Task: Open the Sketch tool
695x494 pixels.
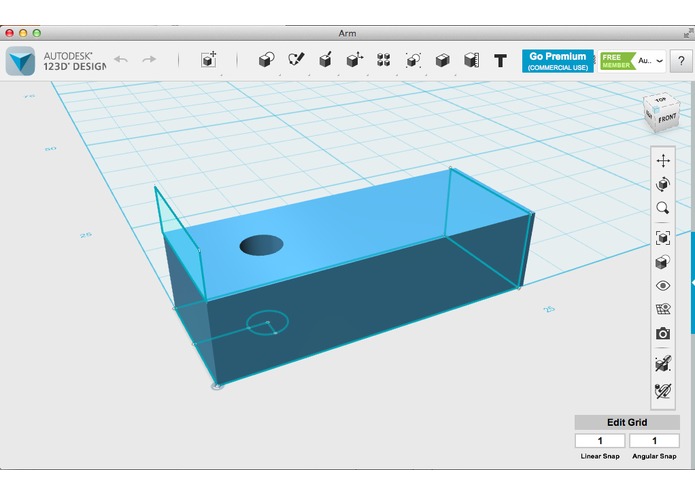Action: (296, 59)
